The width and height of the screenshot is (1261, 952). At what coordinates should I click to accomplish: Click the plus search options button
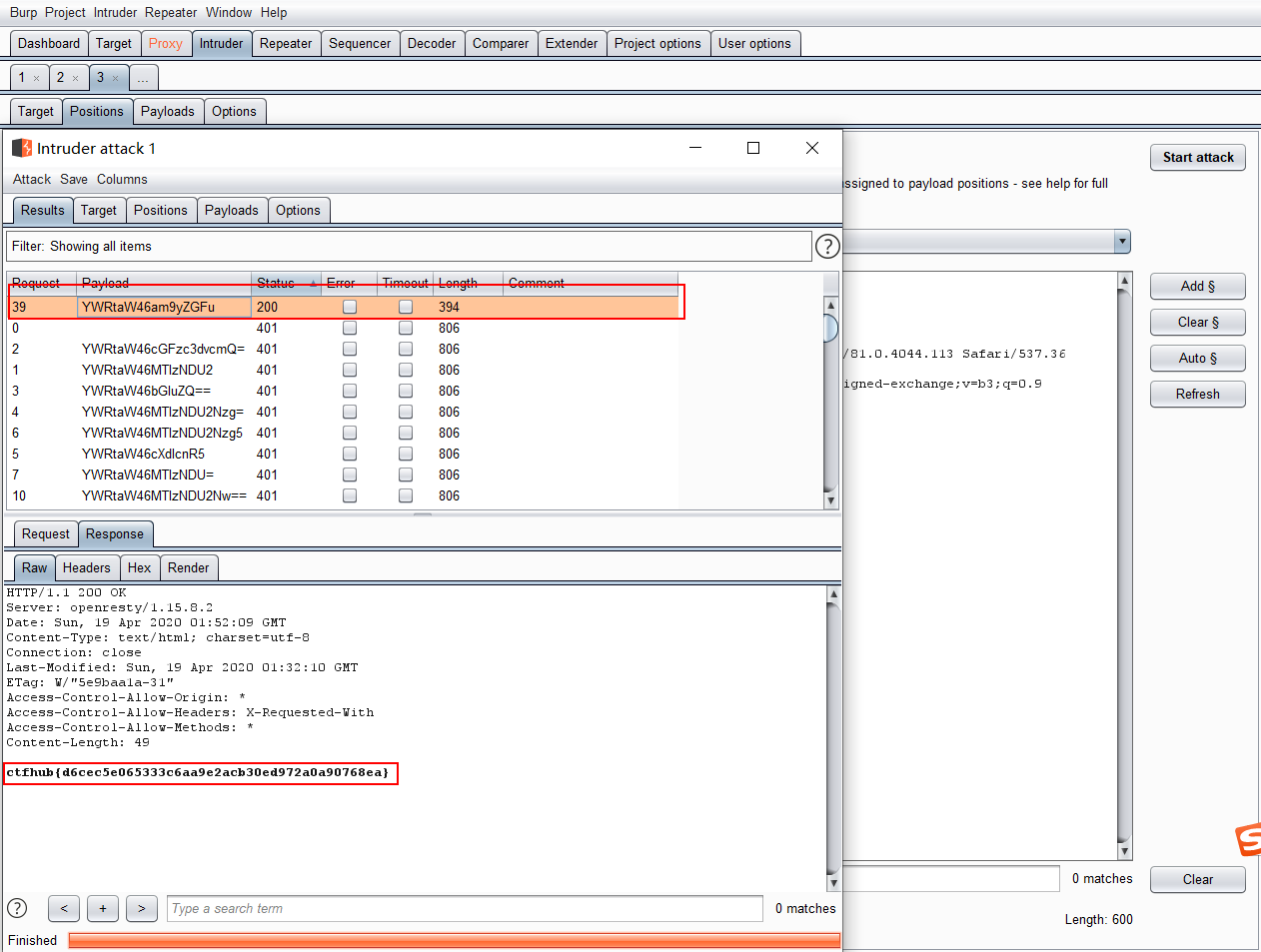pos(103,908)
